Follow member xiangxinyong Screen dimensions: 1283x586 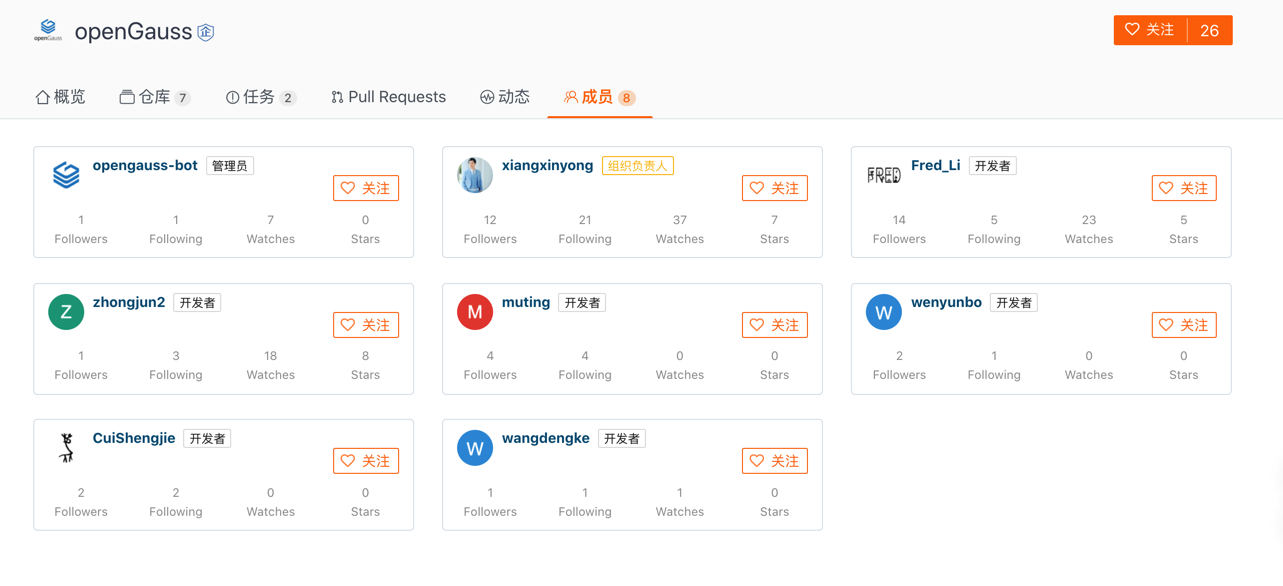tap(775, 188)
